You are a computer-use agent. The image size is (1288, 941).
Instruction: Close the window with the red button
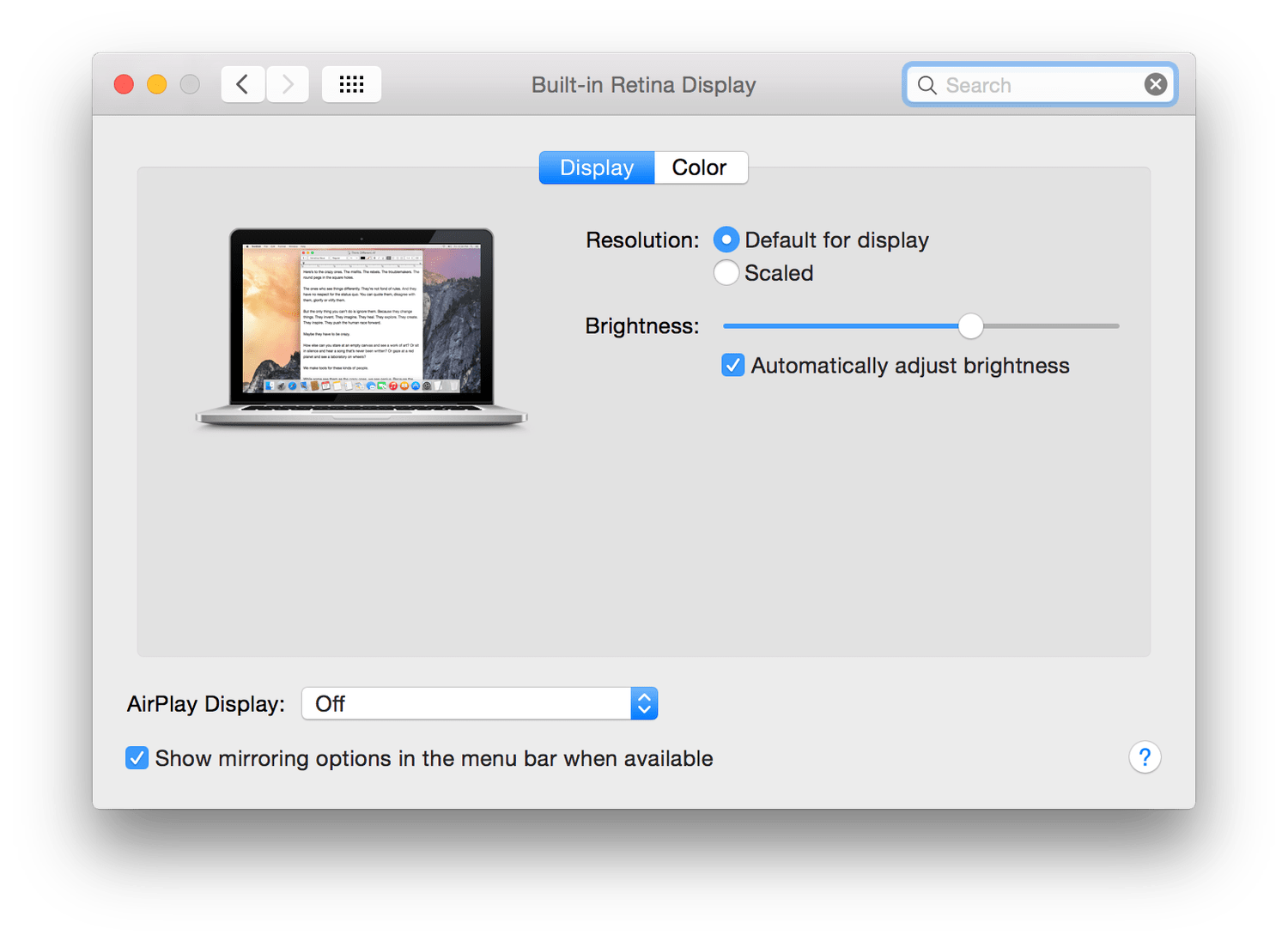(x=125, y=84)
